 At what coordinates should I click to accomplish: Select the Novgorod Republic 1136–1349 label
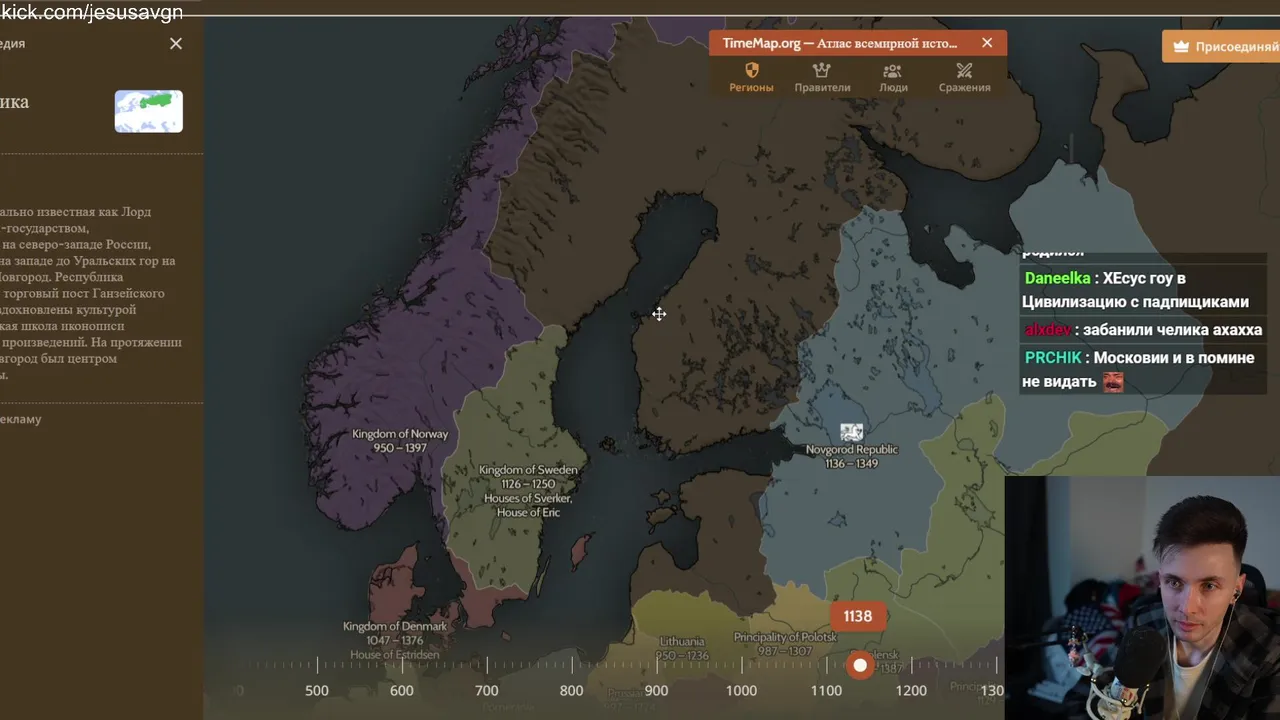(x=852, y=456)
